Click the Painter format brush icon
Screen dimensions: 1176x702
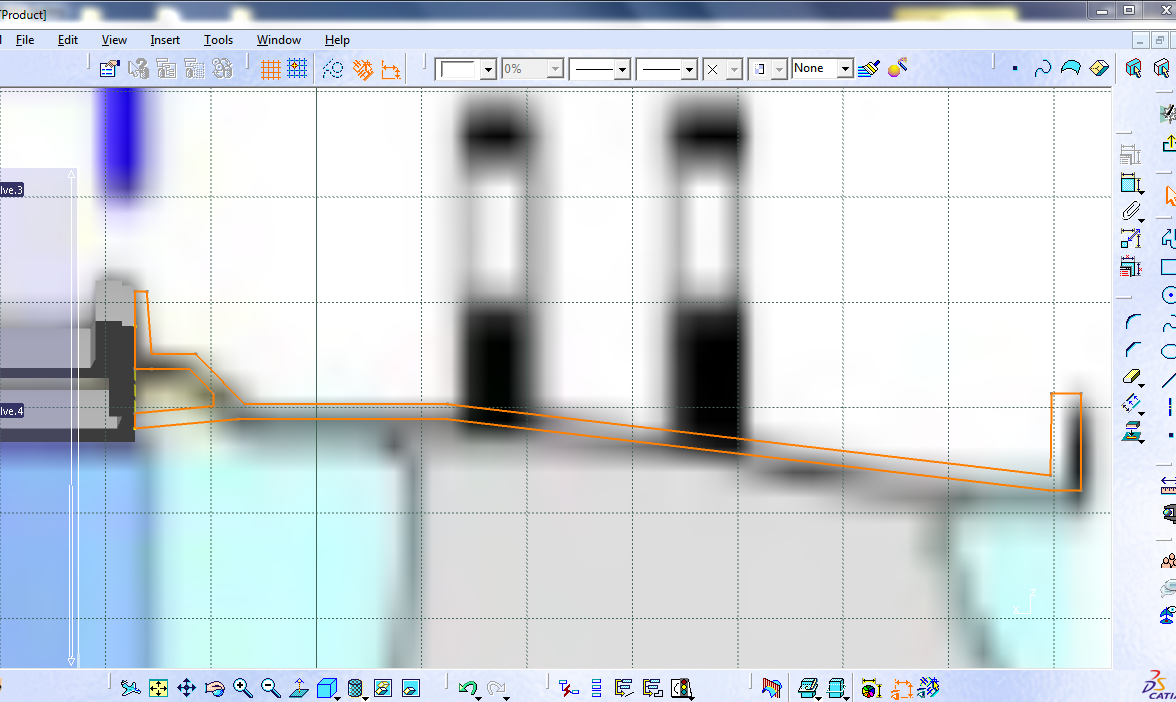868,69
